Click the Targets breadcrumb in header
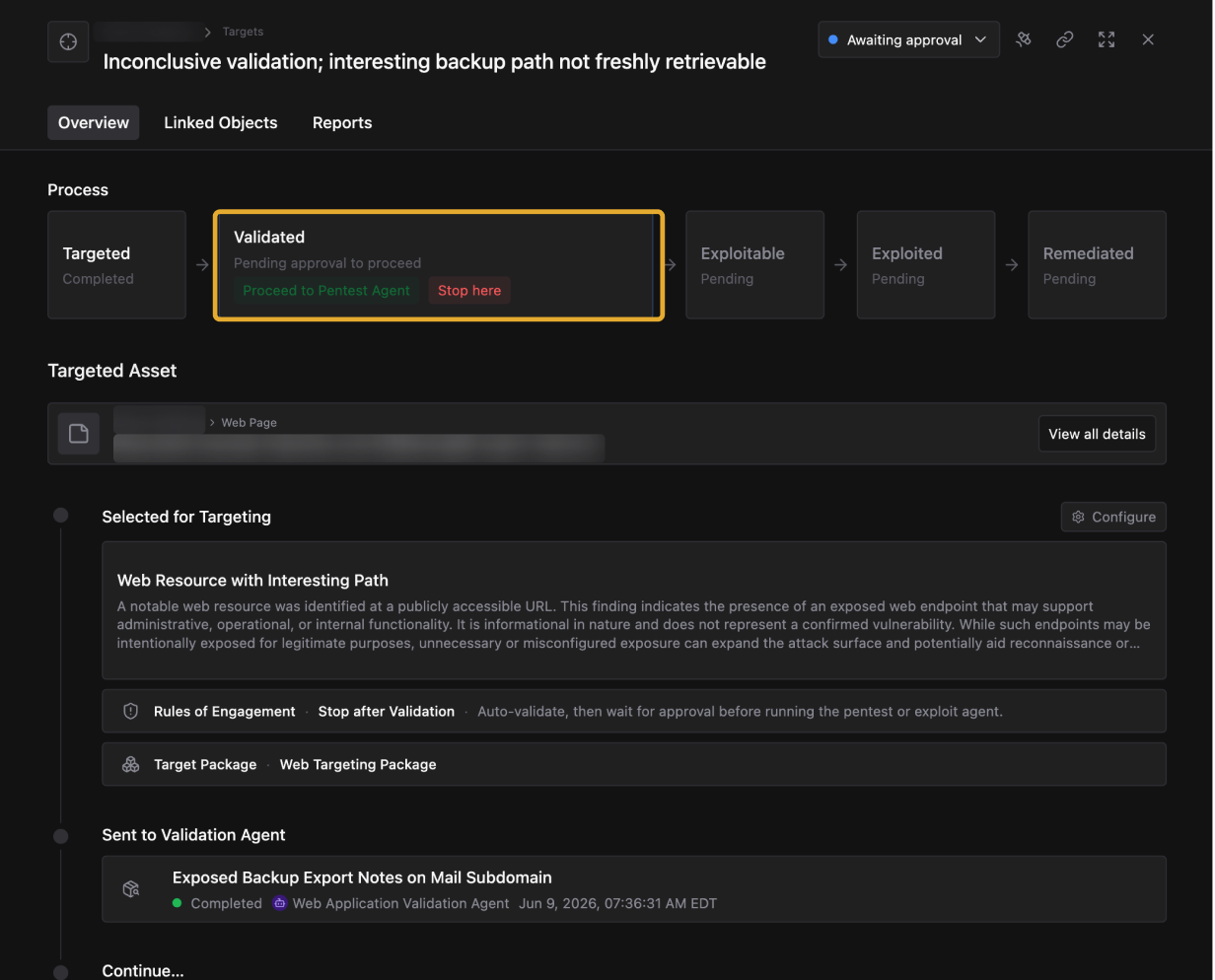The width and height of the screenshot is (1215, 980). (243, 32)
